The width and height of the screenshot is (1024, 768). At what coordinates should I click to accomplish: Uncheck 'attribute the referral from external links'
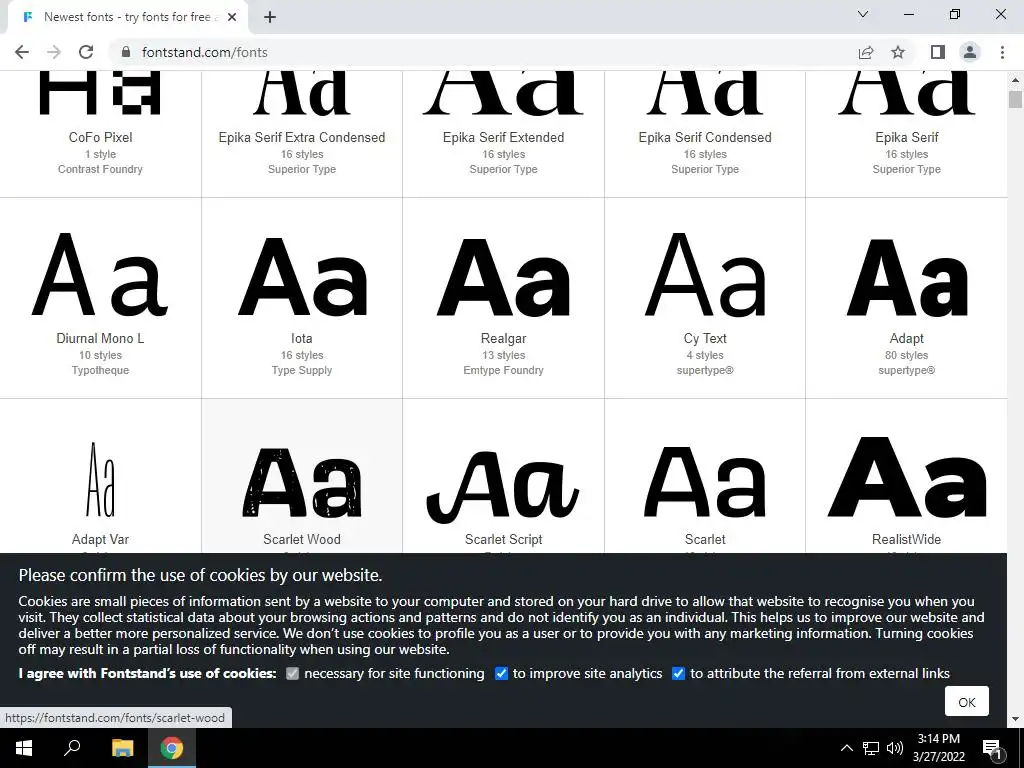coord(679,673)
